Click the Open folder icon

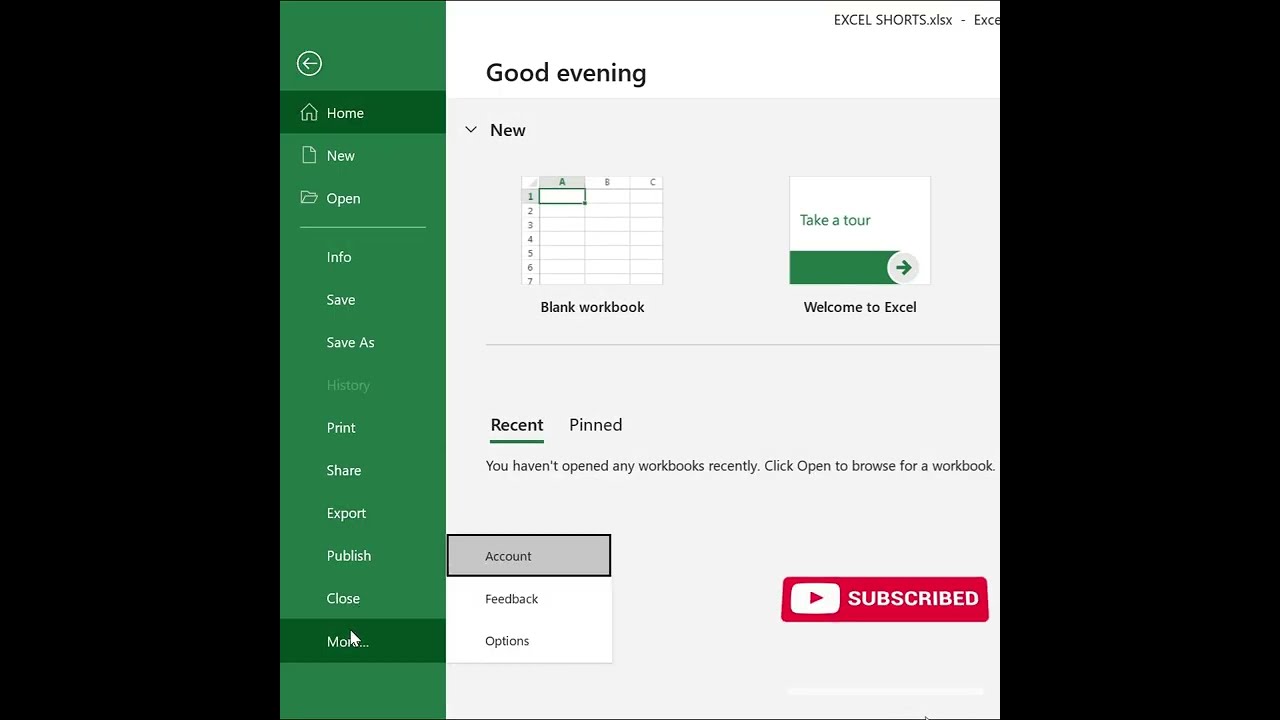coord(309,198)
